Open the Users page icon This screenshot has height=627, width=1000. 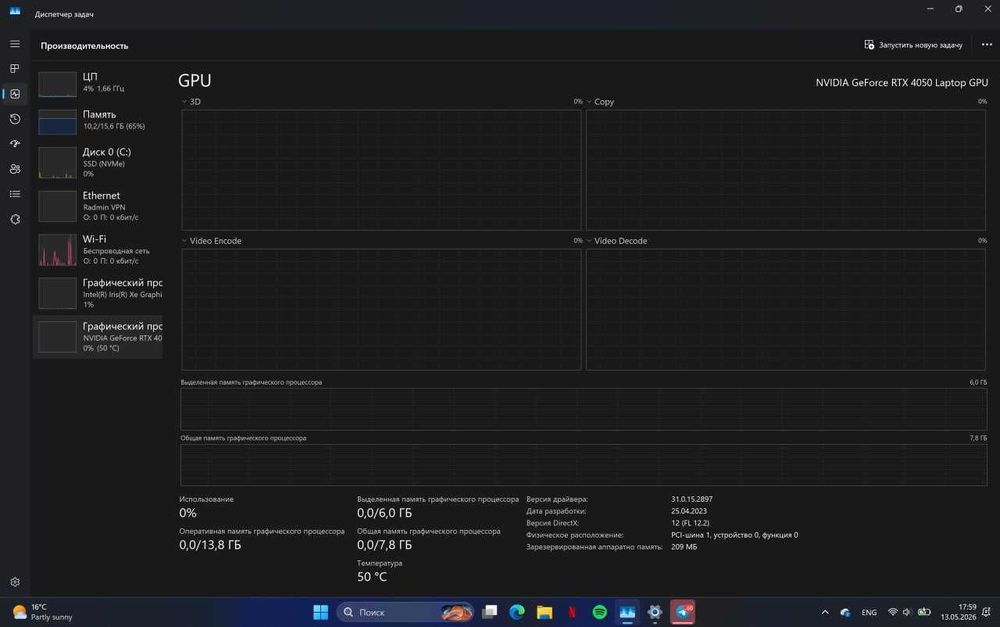(x=15, y=169)
